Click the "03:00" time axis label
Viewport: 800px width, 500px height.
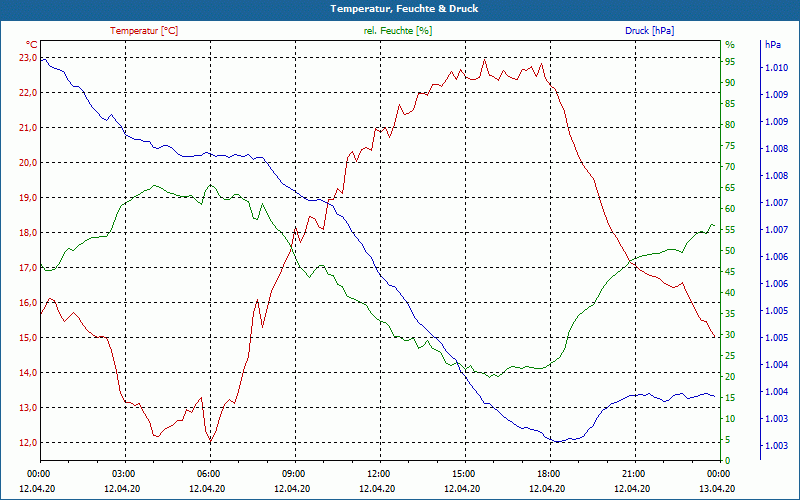(x=124, y=473)
